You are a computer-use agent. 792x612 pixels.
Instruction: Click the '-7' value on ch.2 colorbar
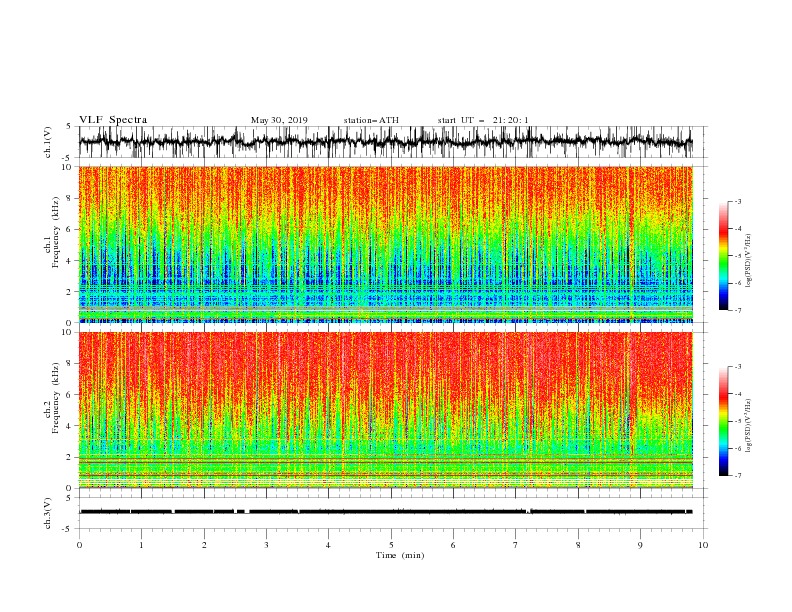pyautogui.click(x=738, y=476)
